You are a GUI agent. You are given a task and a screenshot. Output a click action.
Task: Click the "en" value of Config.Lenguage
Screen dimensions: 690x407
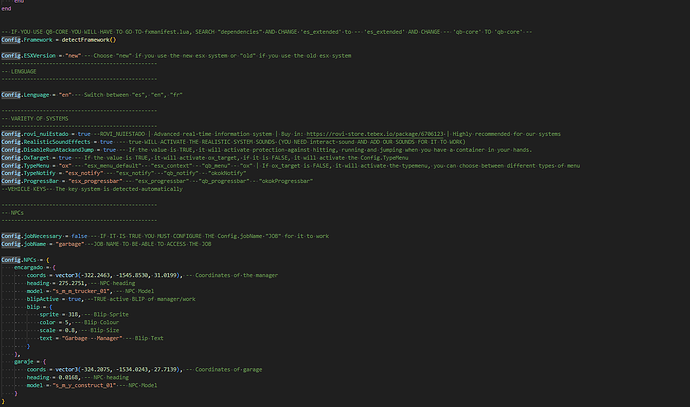[x=65, y=95]
